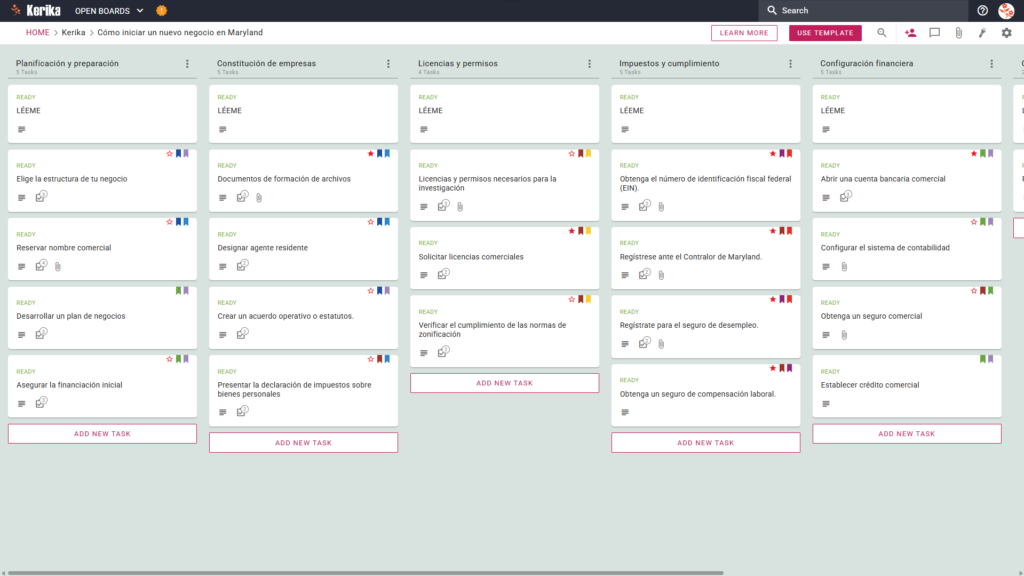Toggle star on Reservar nombre comercial card
The width and height of the screenshot is (1024, 576).
(x=170, y=222)
